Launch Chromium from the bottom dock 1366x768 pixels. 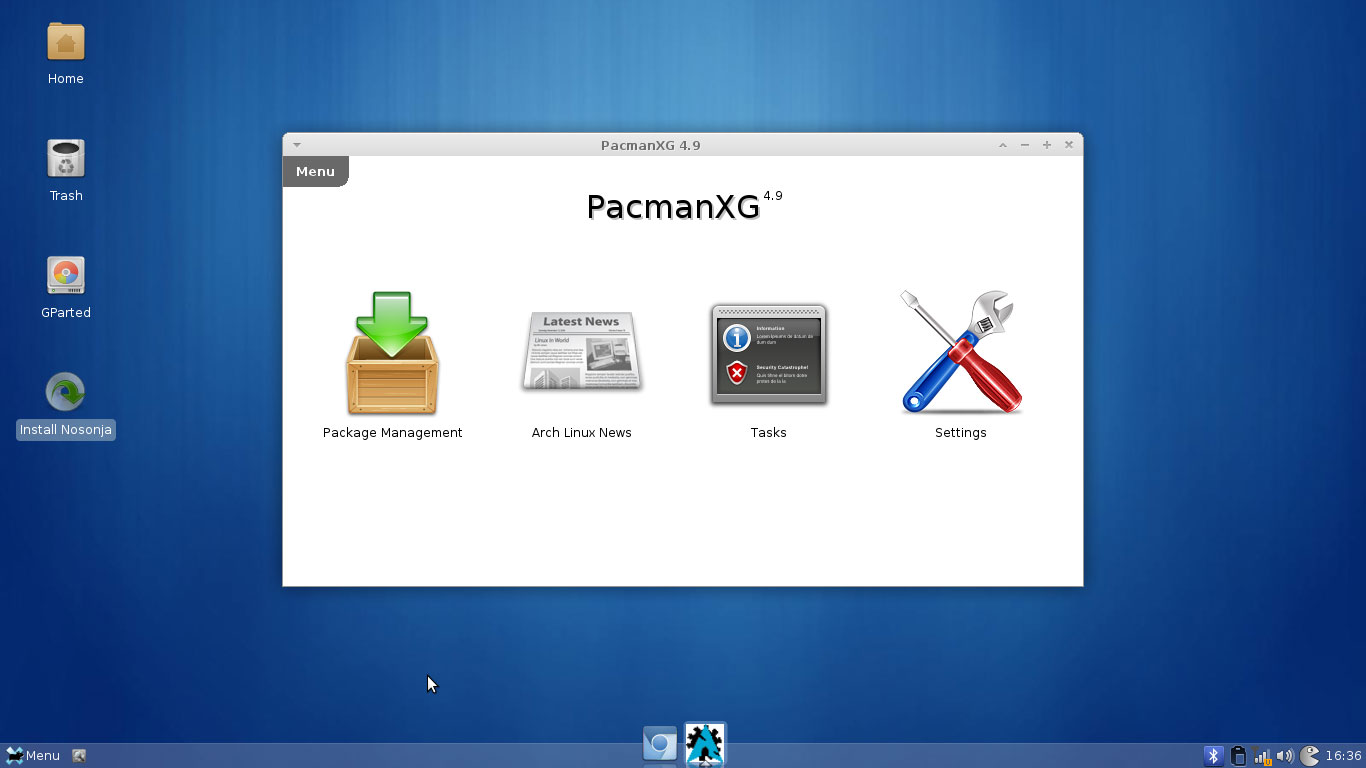pyautogui.click(x=660, y=744)
